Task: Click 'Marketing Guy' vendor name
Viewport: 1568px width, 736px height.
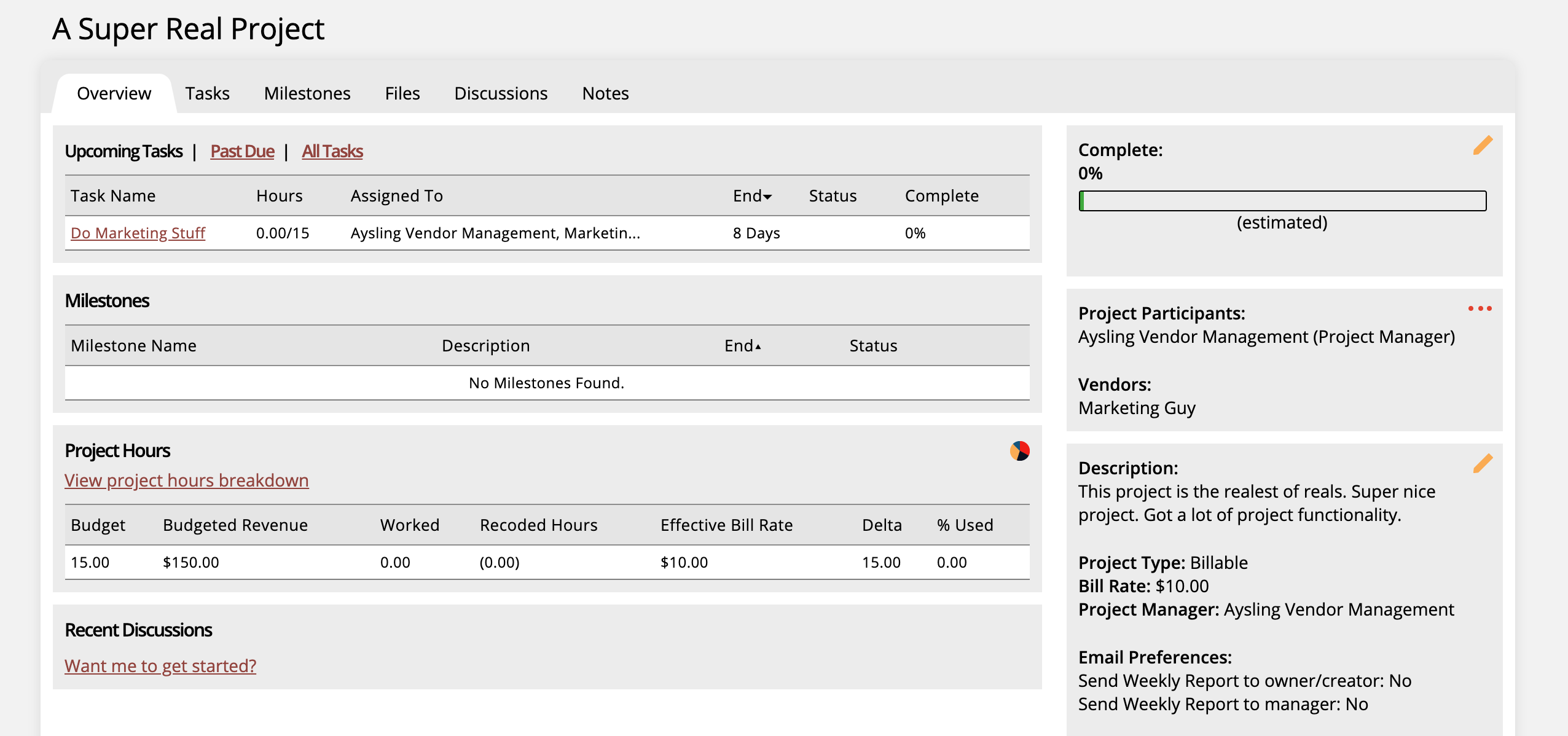Action: coord(1137,408)
